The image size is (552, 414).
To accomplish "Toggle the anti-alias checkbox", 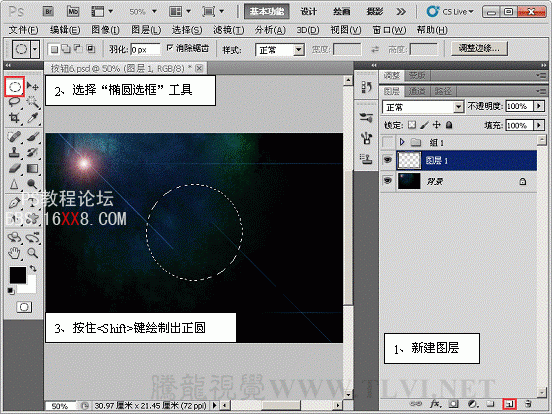I will tap(170, 48).
